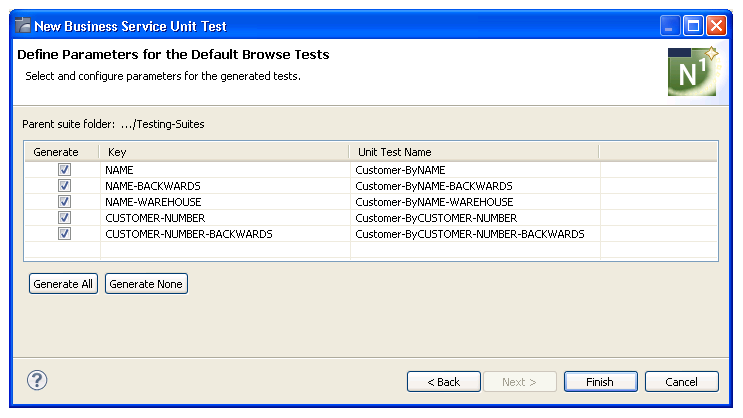The height and width of the screenshot is (418, 743).
Task: Select the CUSTOMER-NUMBER-BACKWARDS key cell
Action: pos(225,234)
